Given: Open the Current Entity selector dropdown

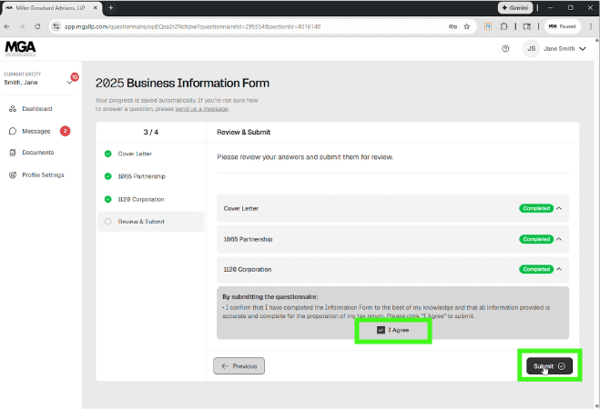Looking at the screenshot, I should pyautogui.click(x=69, y=82).
